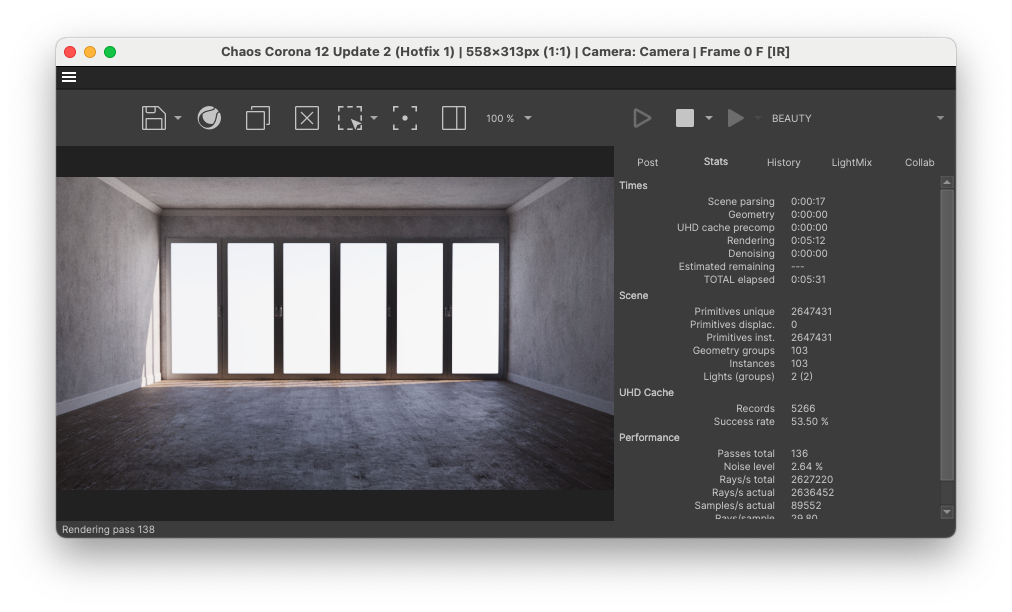Image resolution: width=1012 pixels, height=612 pixels.
Task: Click the window title bar text
Action: 505,52
